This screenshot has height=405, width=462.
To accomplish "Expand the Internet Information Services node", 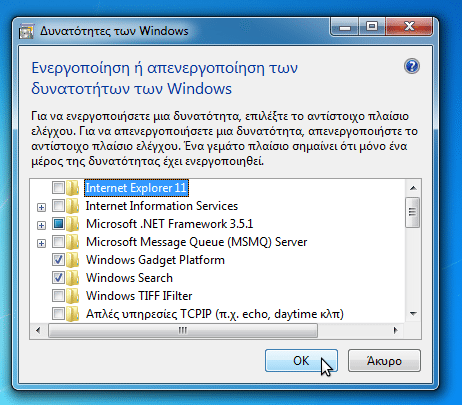I will coord(41,208).
